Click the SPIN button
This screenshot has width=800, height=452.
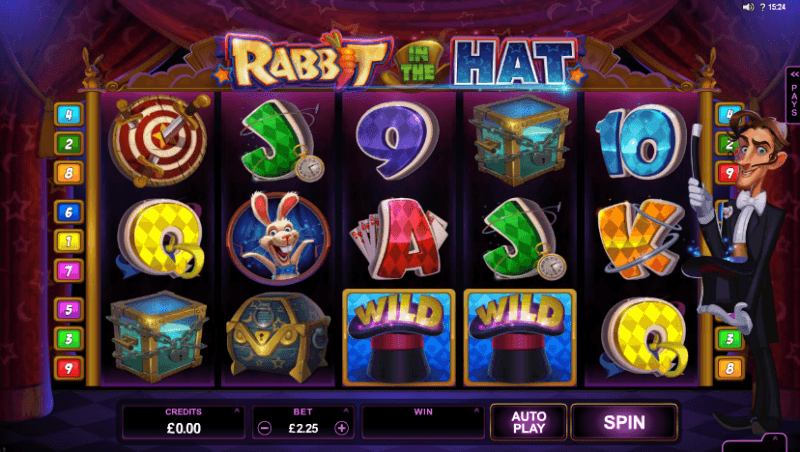coord(624,422)
